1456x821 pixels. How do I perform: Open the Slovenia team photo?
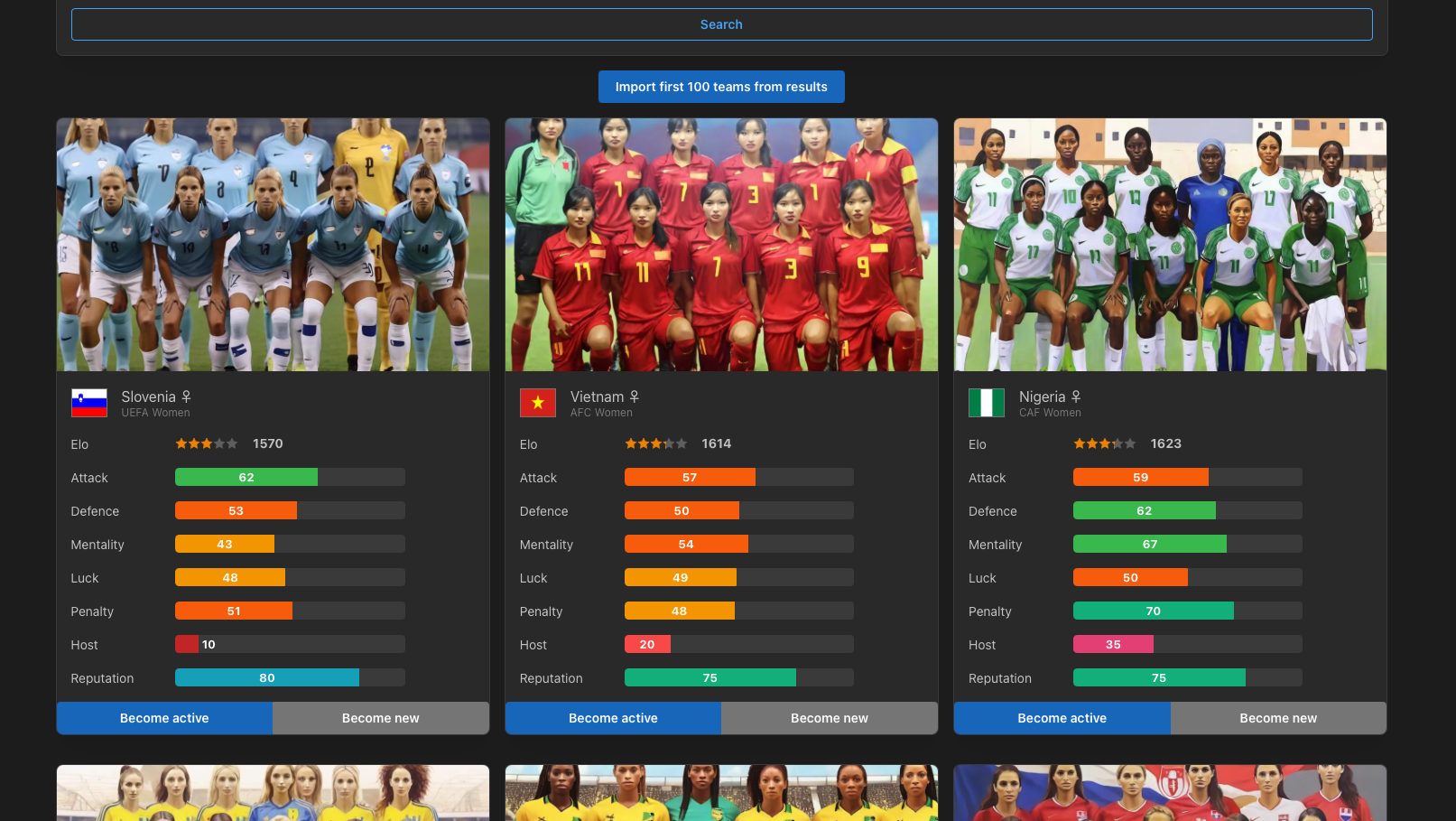[x=273, y=245]
